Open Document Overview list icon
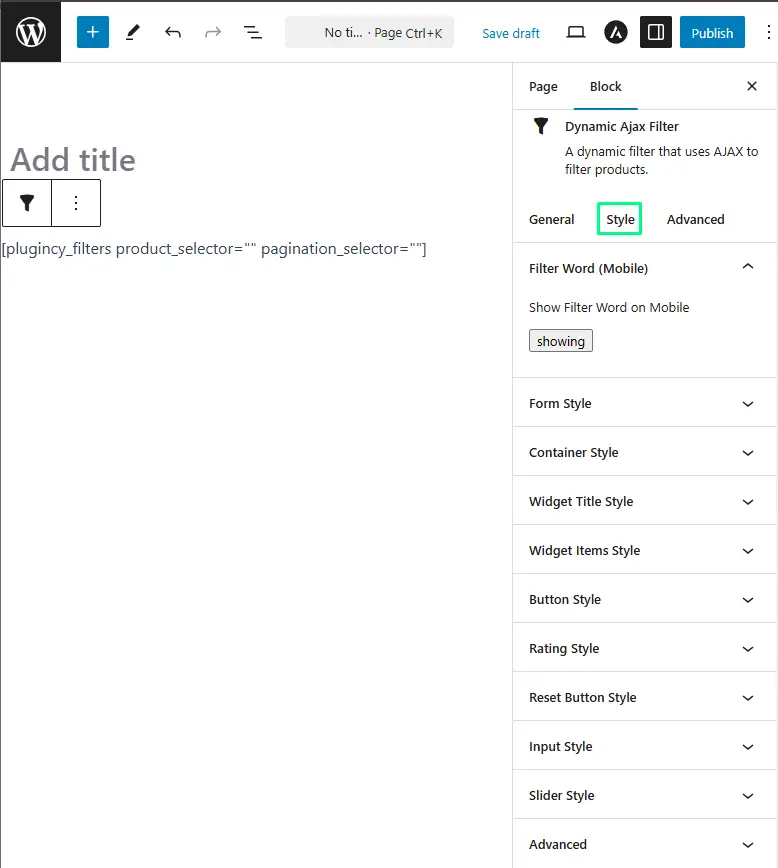The width and height of the screenshot is (778, 868). point(253,32)
